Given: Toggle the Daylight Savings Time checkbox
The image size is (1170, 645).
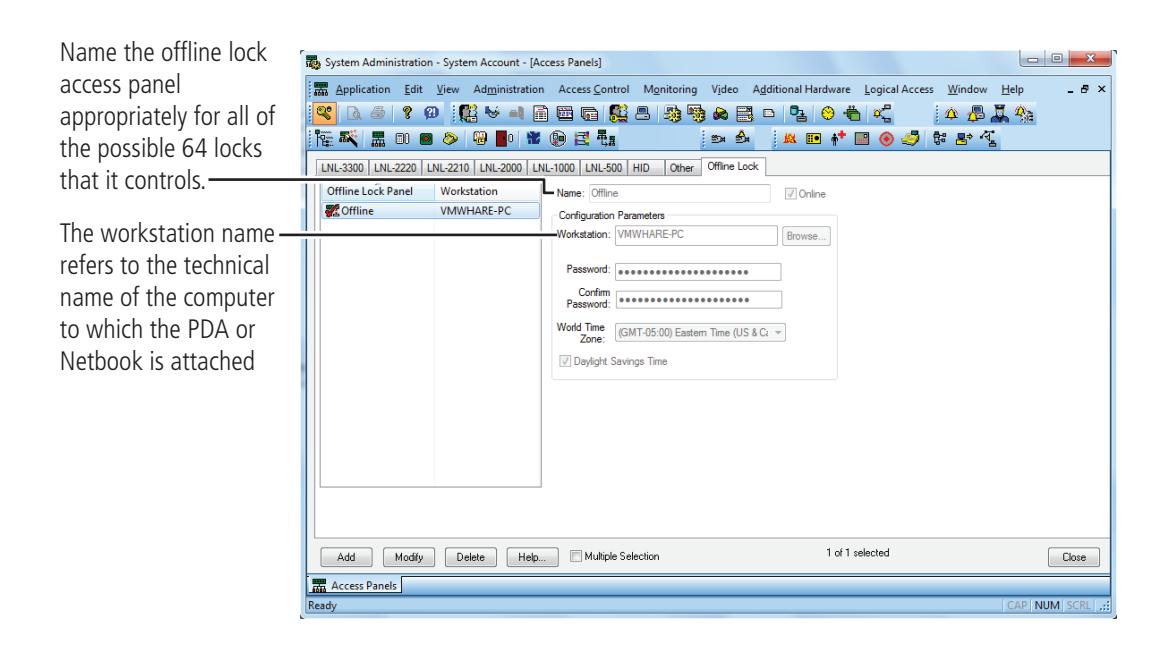Looking at the screenshot, I should click(x=565, y=361).
